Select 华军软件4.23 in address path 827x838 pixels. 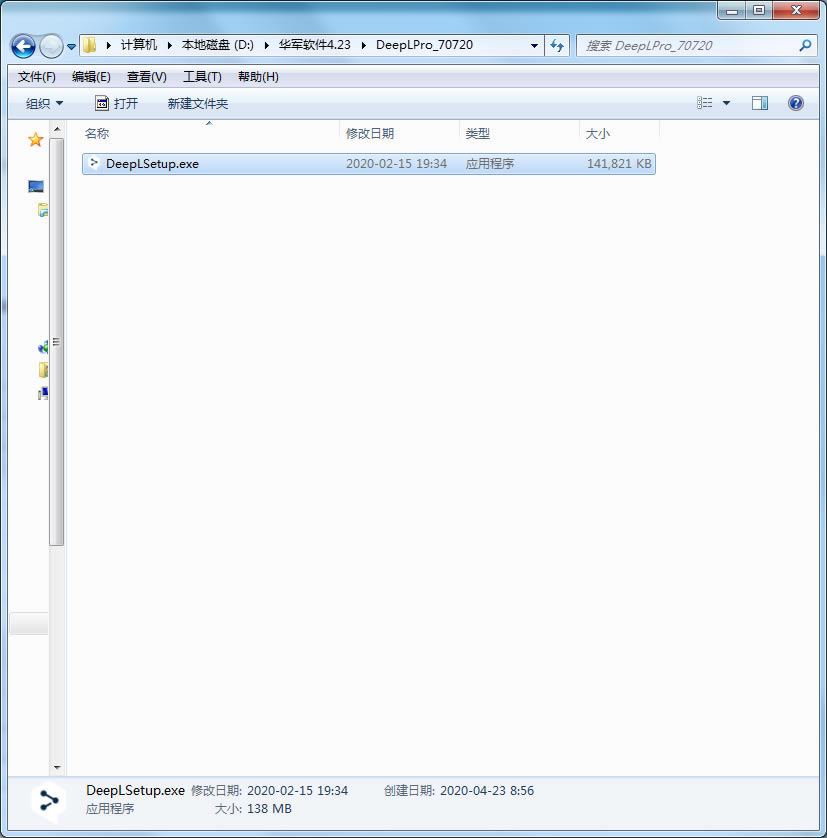click(x=314, y=45)
